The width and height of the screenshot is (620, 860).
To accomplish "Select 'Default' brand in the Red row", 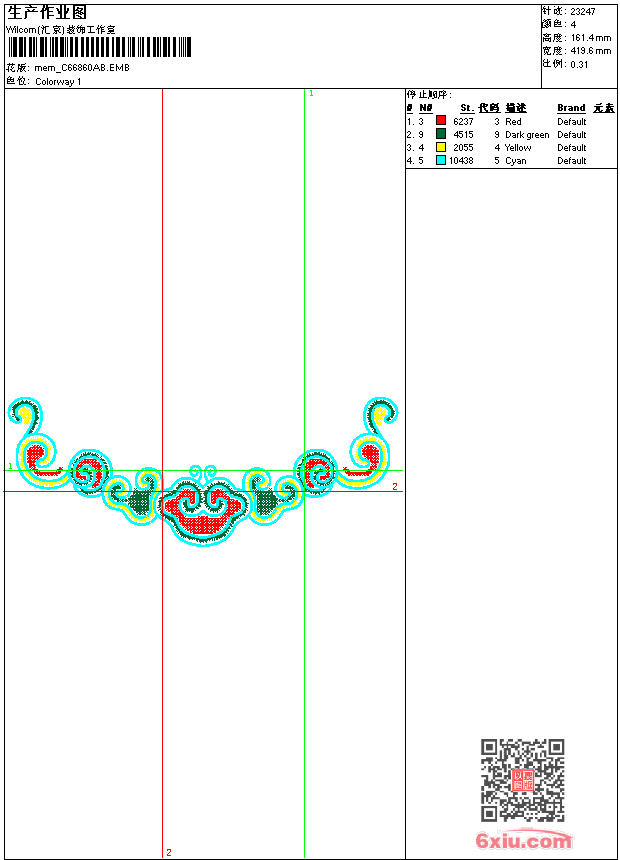I will 572,122.
